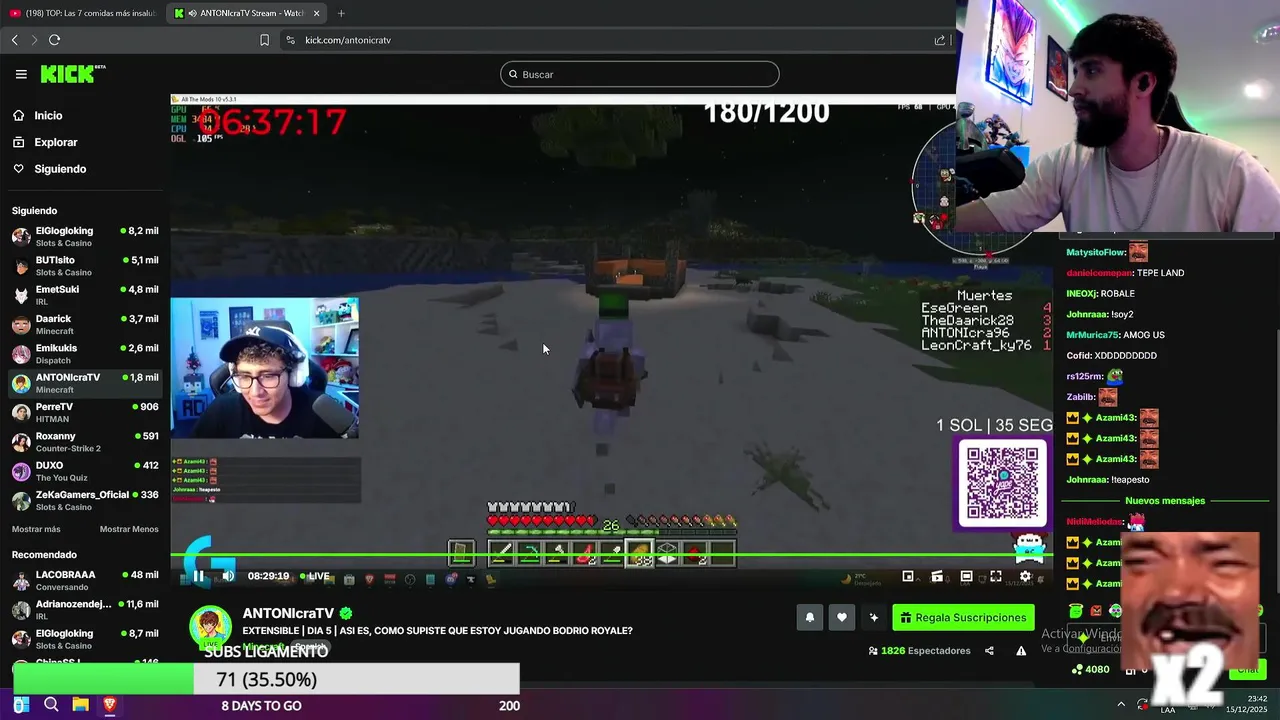Open ANTONIcraTV channel avatar
Image resolution: width=1280 pixels, height=720 pixels.
210,626
